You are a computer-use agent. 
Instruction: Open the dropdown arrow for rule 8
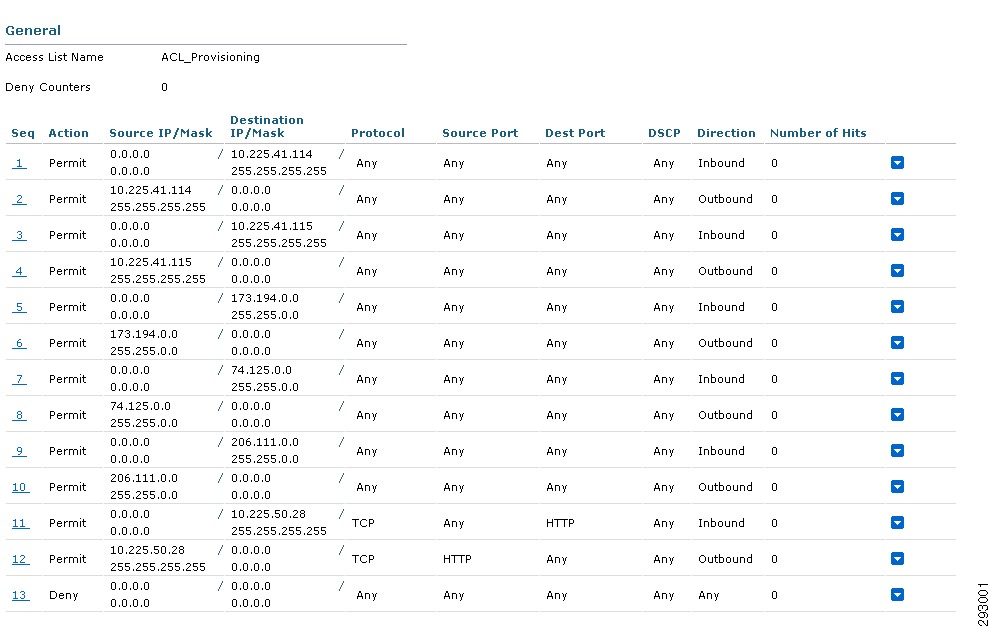point(897,414)
